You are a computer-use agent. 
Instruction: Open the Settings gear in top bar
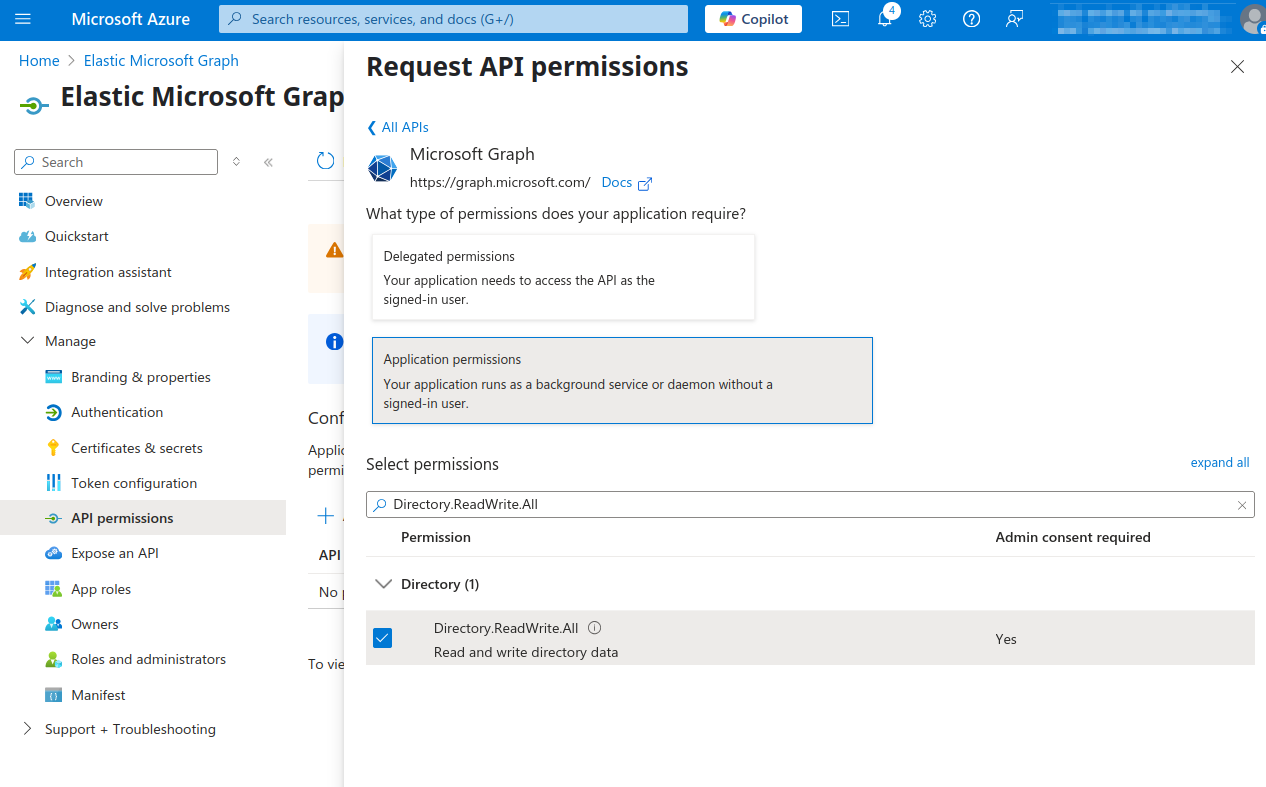click(927, 18)
